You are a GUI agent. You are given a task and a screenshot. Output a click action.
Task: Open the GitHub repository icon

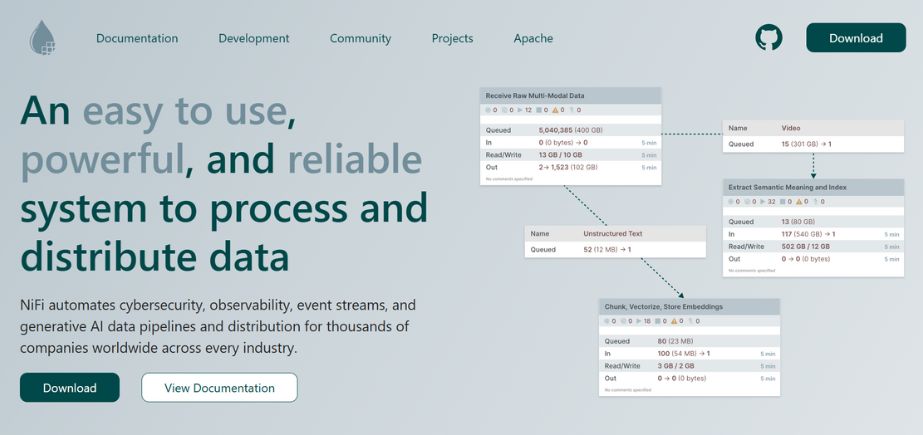pyautogui.click(x=769, y=37)
